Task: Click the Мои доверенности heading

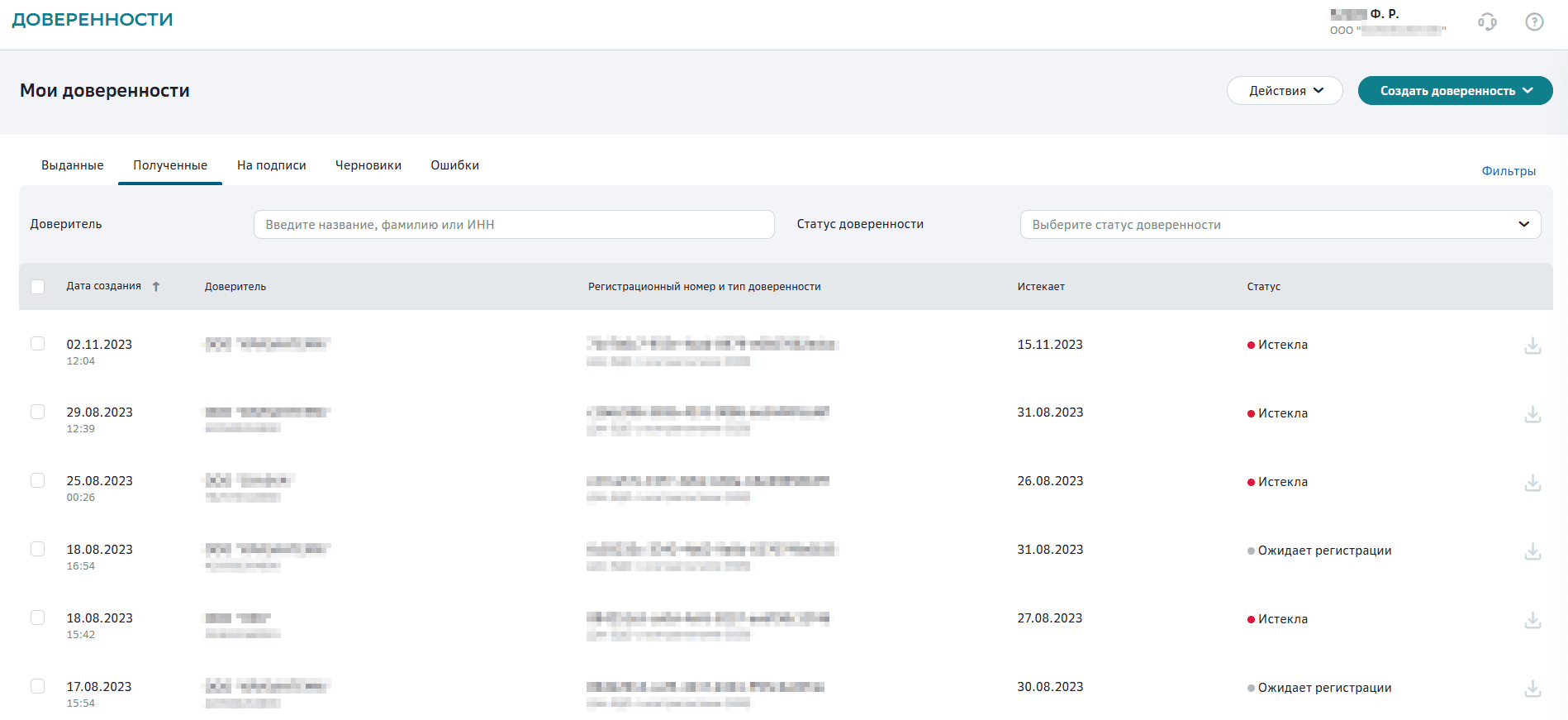Action: (x=105, y=91)
